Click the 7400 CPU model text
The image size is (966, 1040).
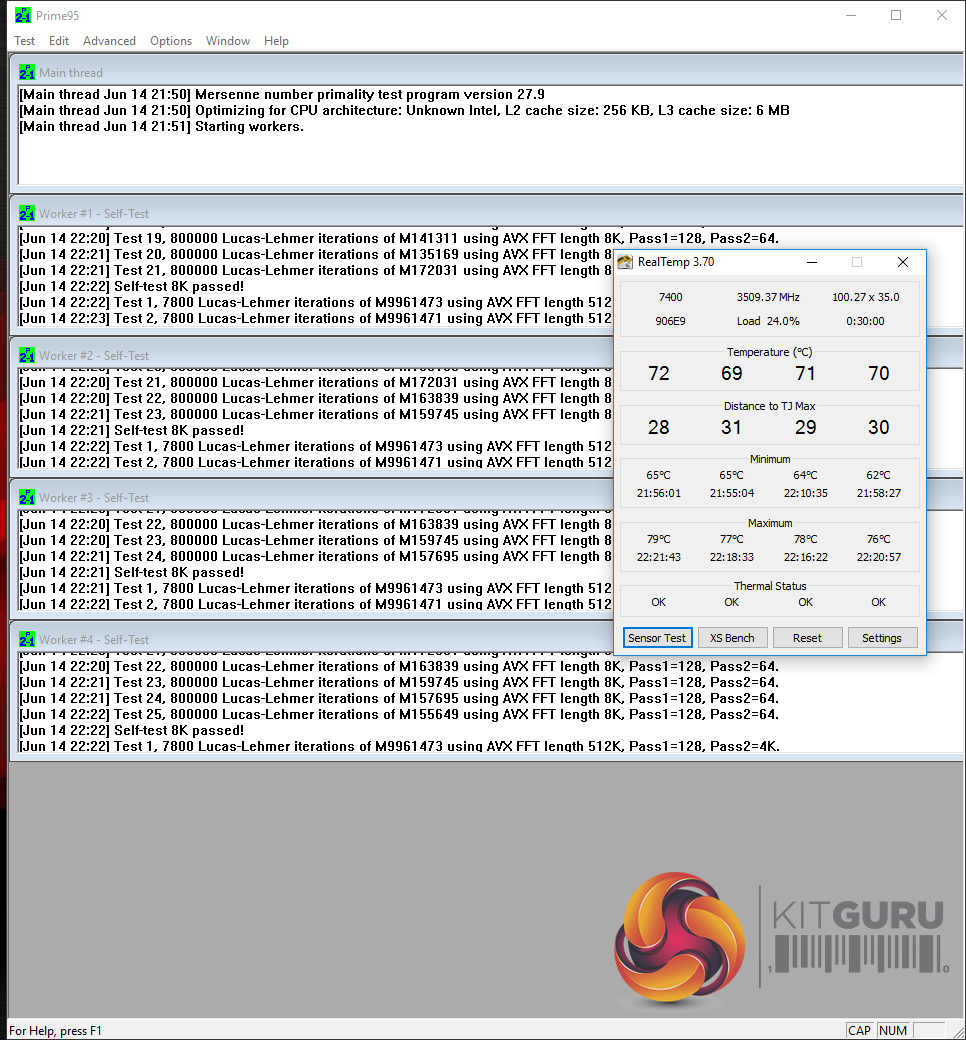[671, 297]
